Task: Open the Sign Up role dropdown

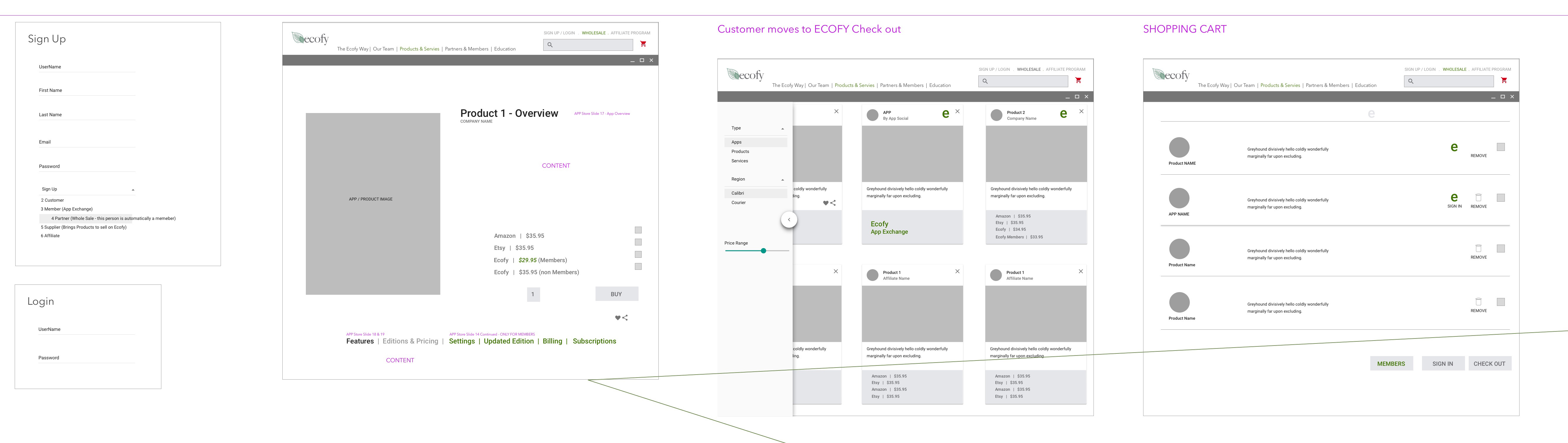Action: 88,189
